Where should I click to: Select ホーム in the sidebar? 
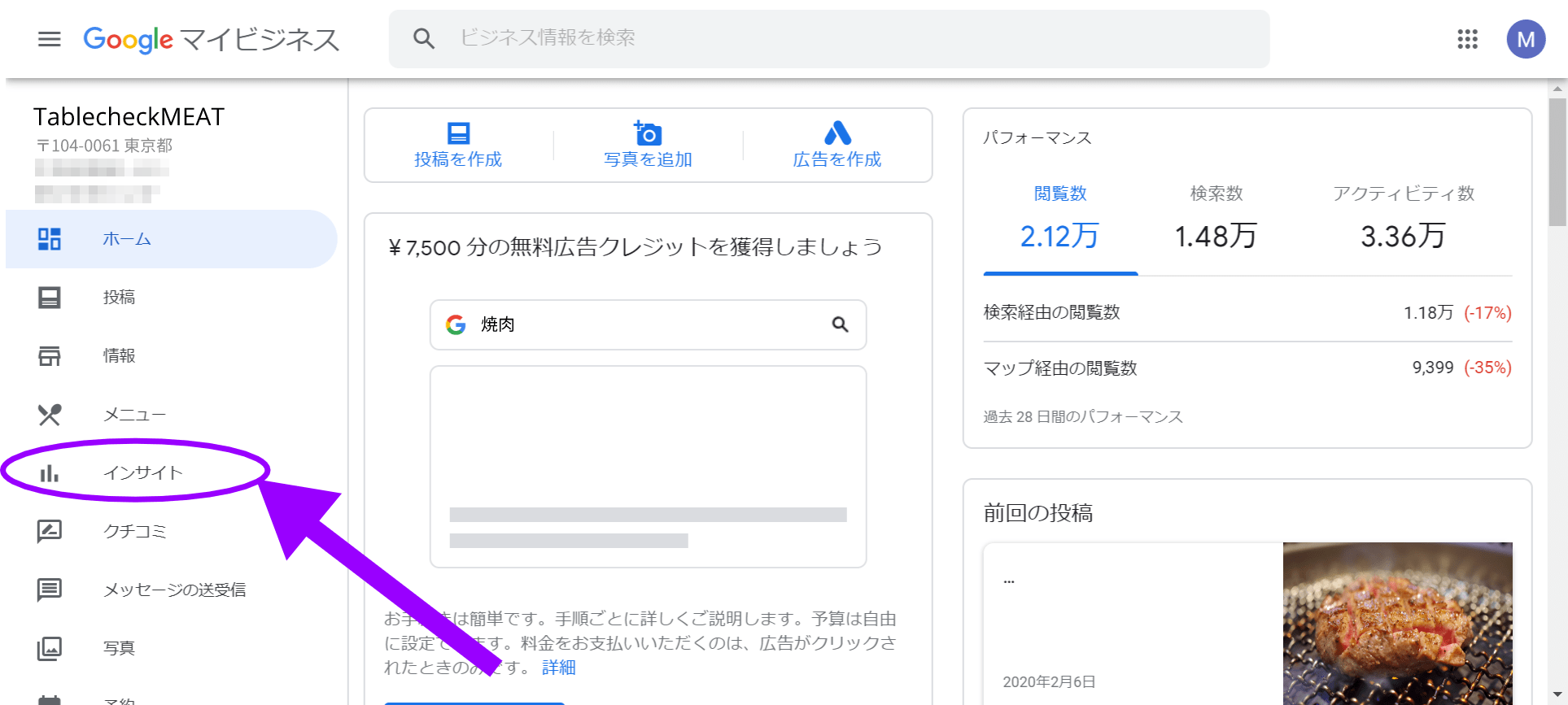[171, 239]
